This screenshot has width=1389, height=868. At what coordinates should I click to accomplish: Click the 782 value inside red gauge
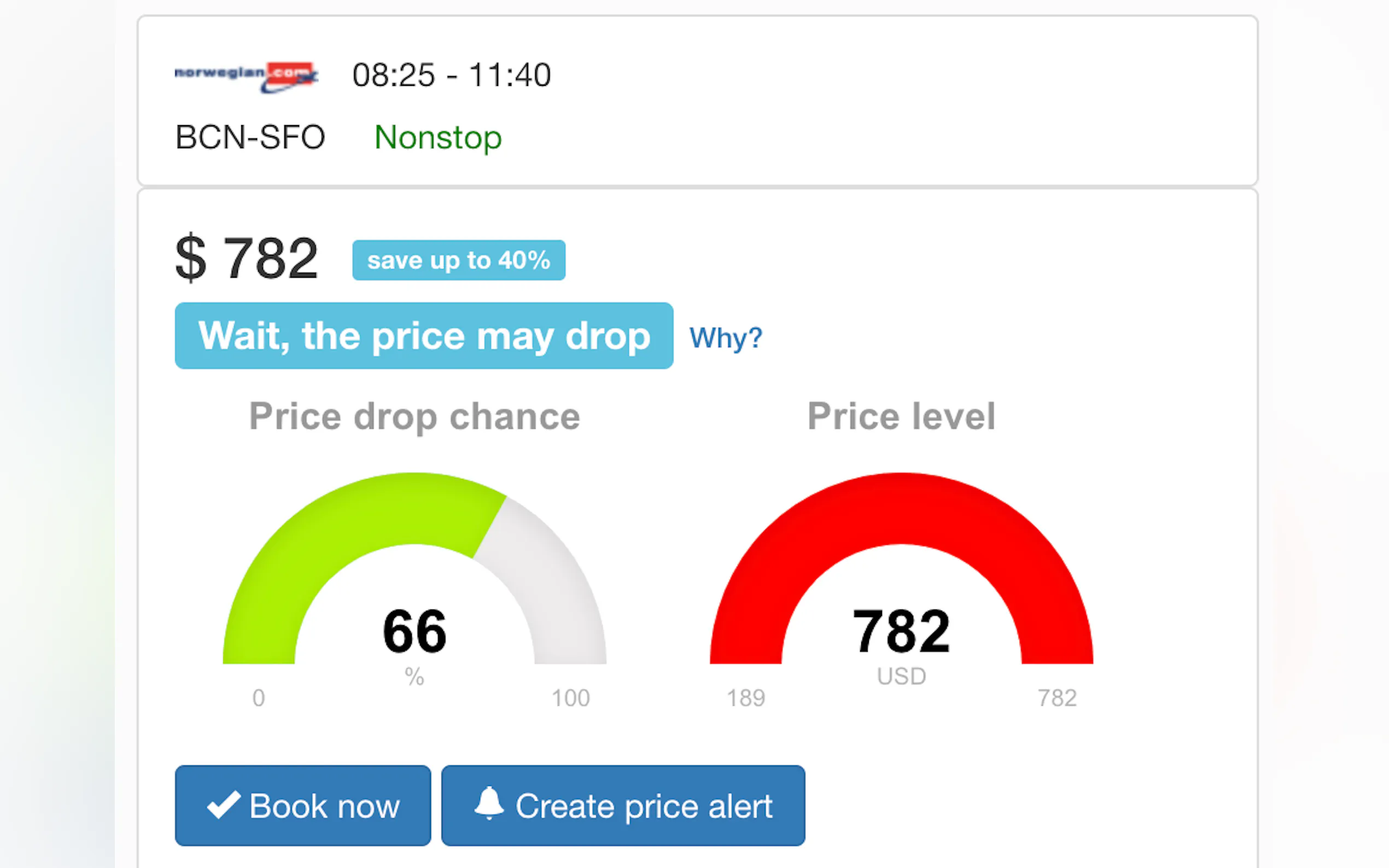(901, 631)
